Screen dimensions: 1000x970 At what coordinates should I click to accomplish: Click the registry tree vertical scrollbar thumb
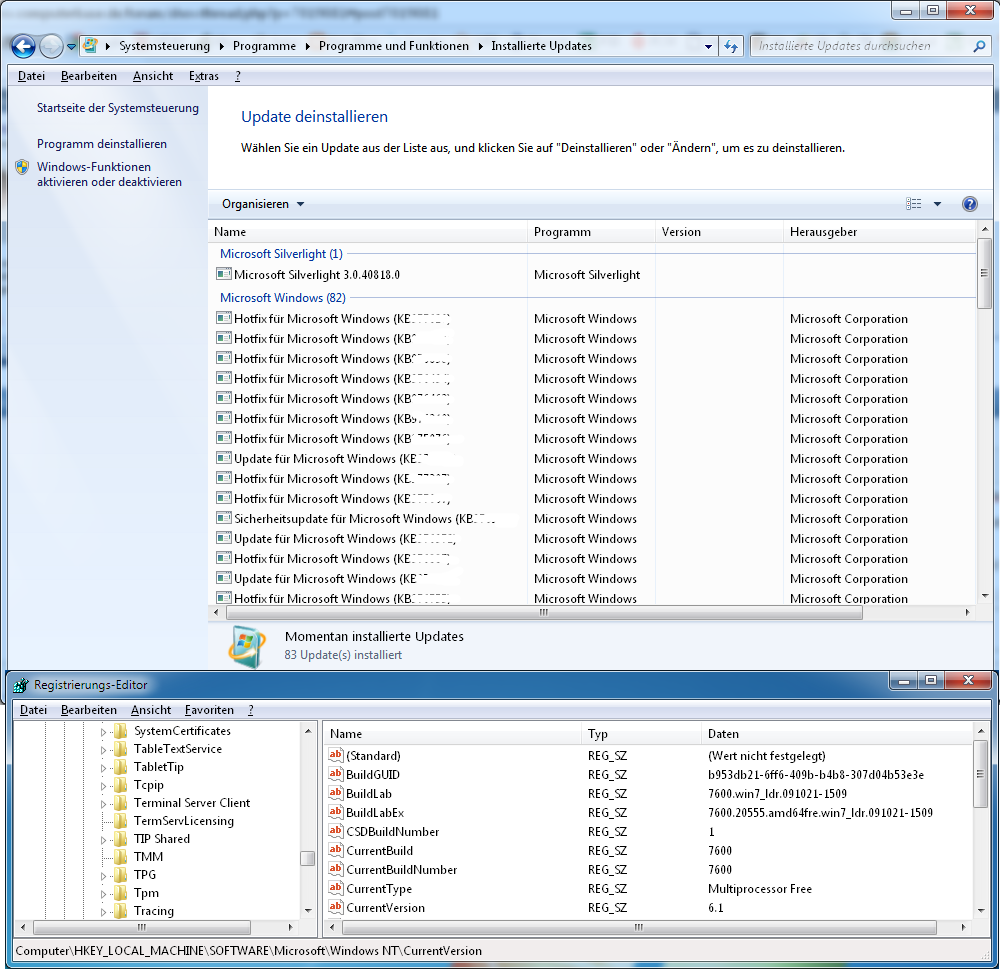(x=307, y=858)
